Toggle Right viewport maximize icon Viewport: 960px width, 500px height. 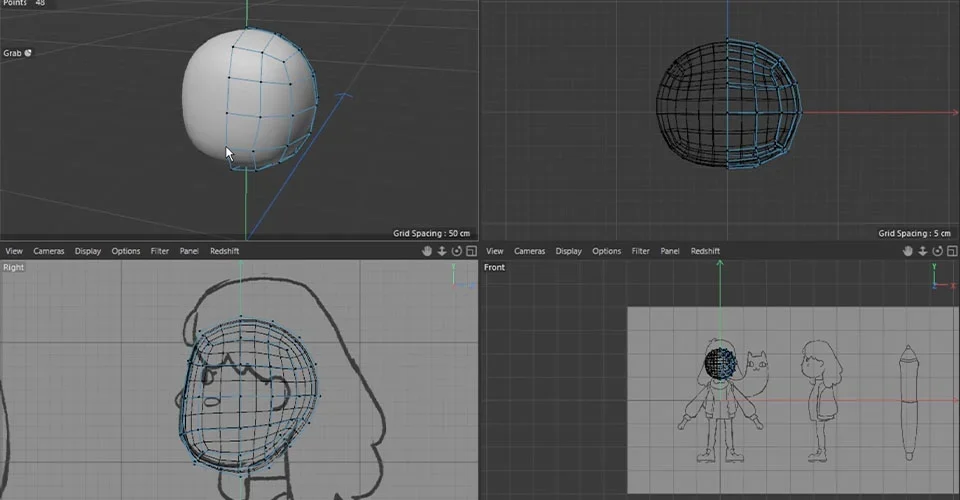click(x=471, y=251)
